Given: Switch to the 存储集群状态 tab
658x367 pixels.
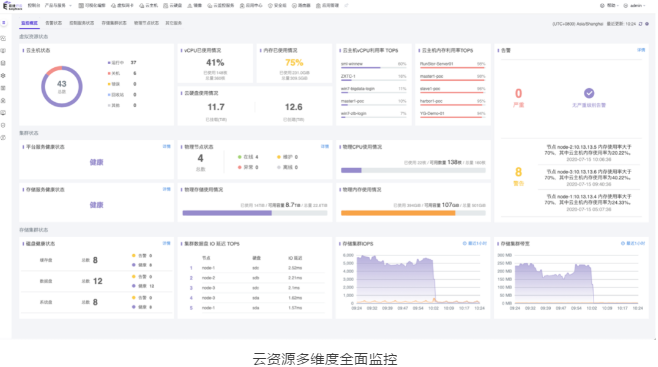Looking at the screenshot, I should click(x=114, y=23).
